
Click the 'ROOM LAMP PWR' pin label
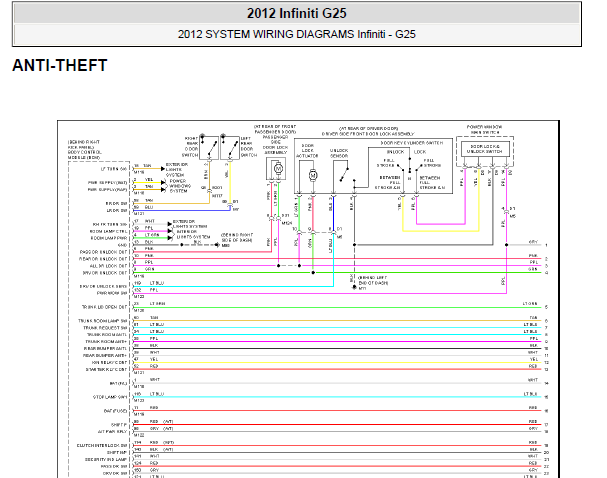pos(109,238)
